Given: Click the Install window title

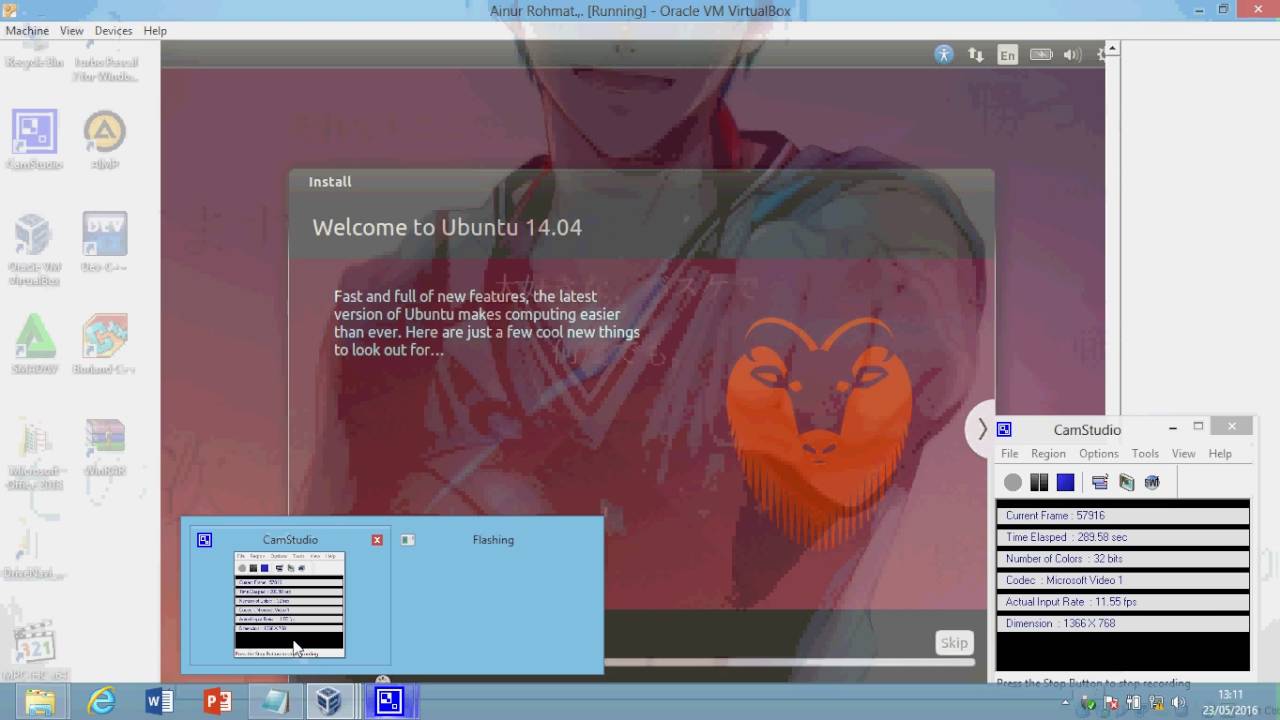Looking at the screenshot, I should point(330,182).
